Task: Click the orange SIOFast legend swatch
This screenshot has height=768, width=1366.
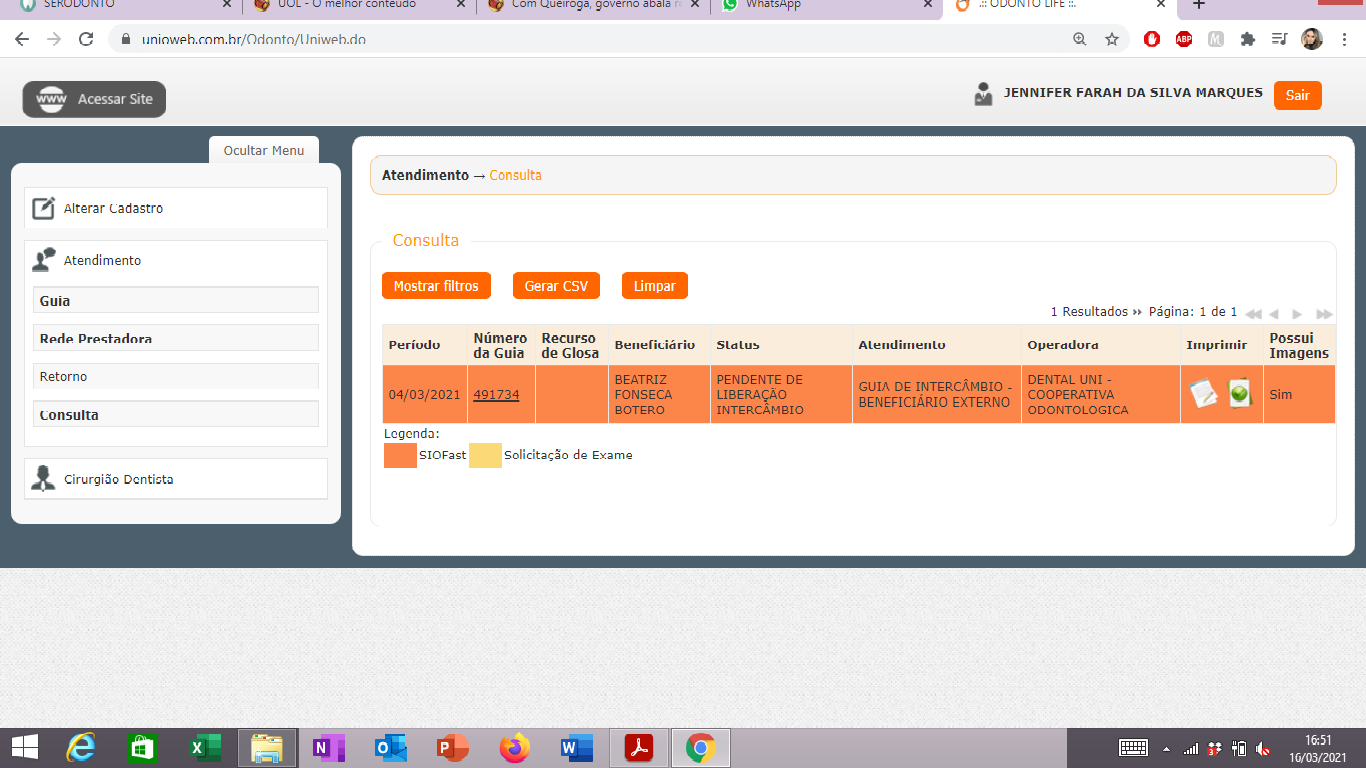Action: [400, 455]
